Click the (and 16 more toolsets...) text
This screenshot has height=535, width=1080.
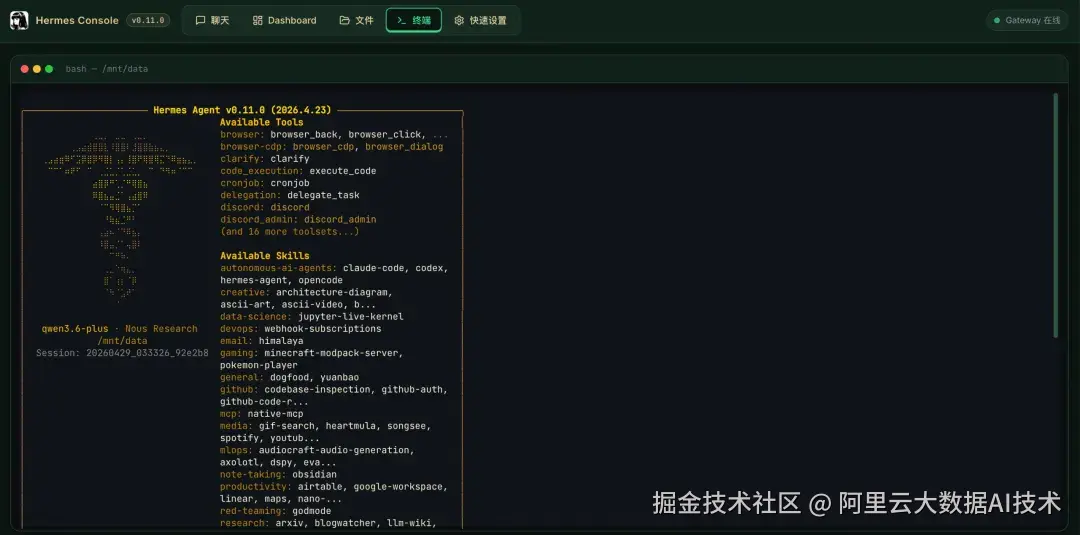[290, 232]
